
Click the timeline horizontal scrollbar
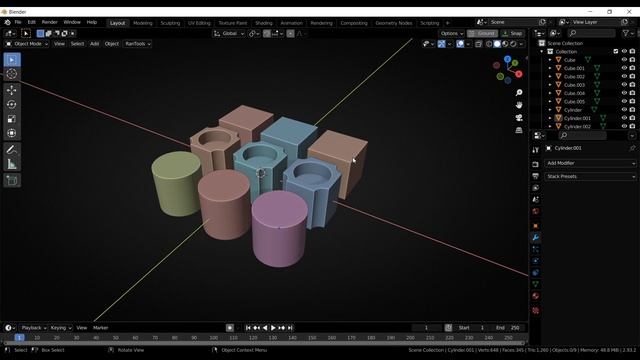(264, 343)
